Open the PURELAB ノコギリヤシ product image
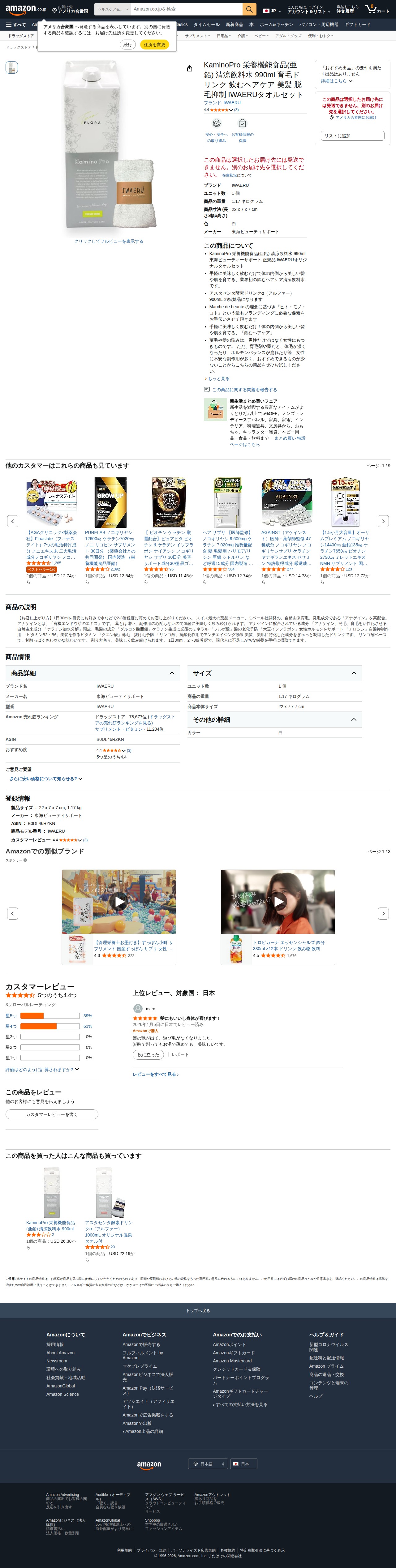 coord(110,502)
